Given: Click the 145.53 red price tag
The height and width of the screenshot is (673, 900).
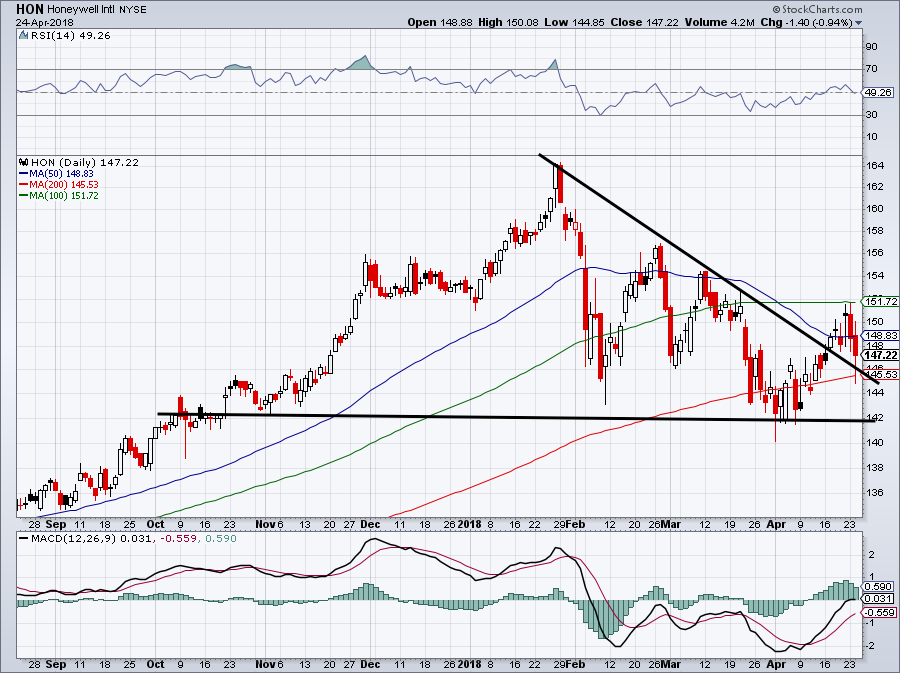Looking at the screenshot, I should pos(881,374).
